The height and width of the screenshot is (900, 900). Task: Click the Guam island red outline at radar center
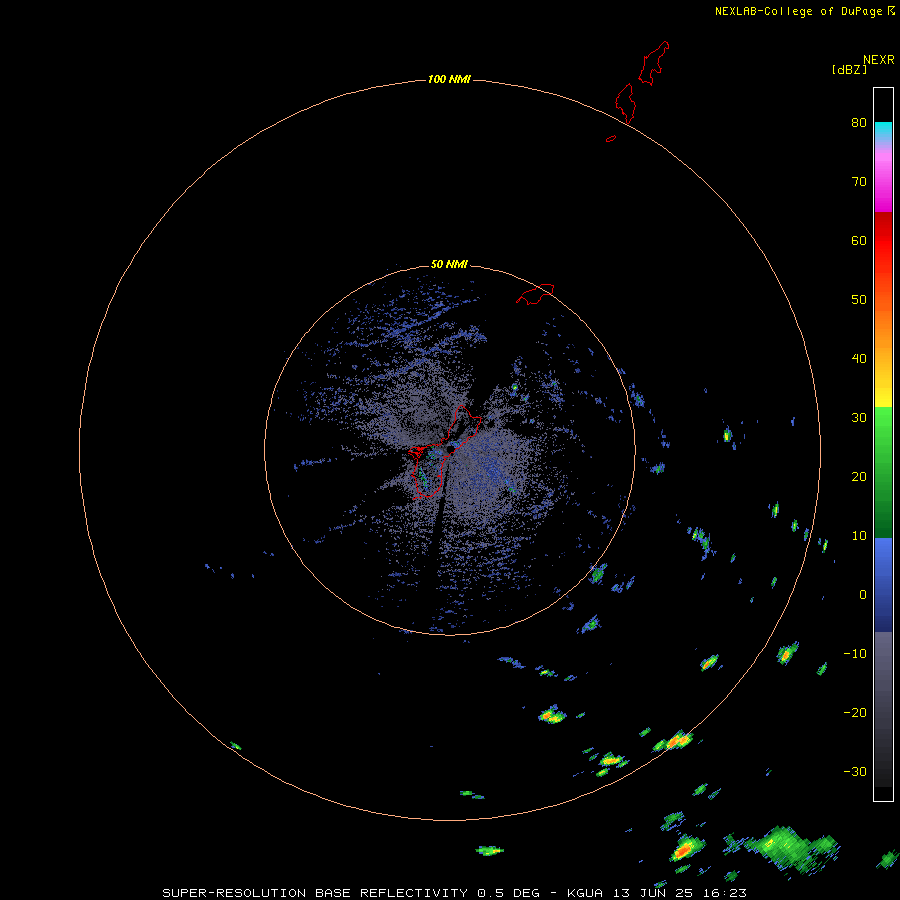(445, 452)
